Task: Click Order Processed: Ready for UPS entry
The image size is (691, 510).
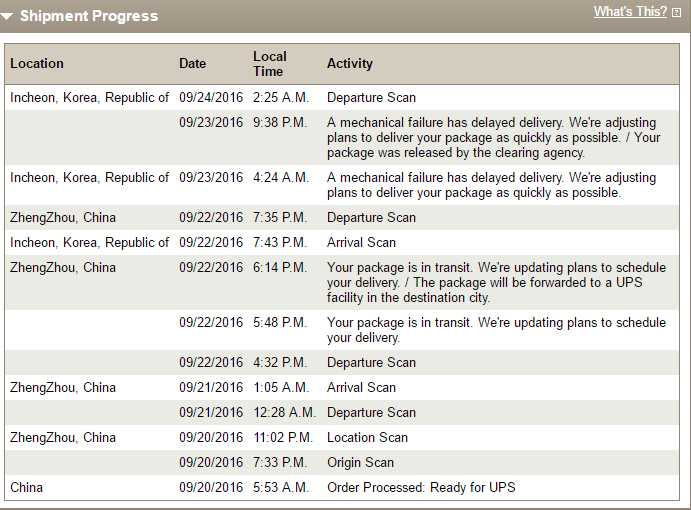Action: click(x=421, y=488)
